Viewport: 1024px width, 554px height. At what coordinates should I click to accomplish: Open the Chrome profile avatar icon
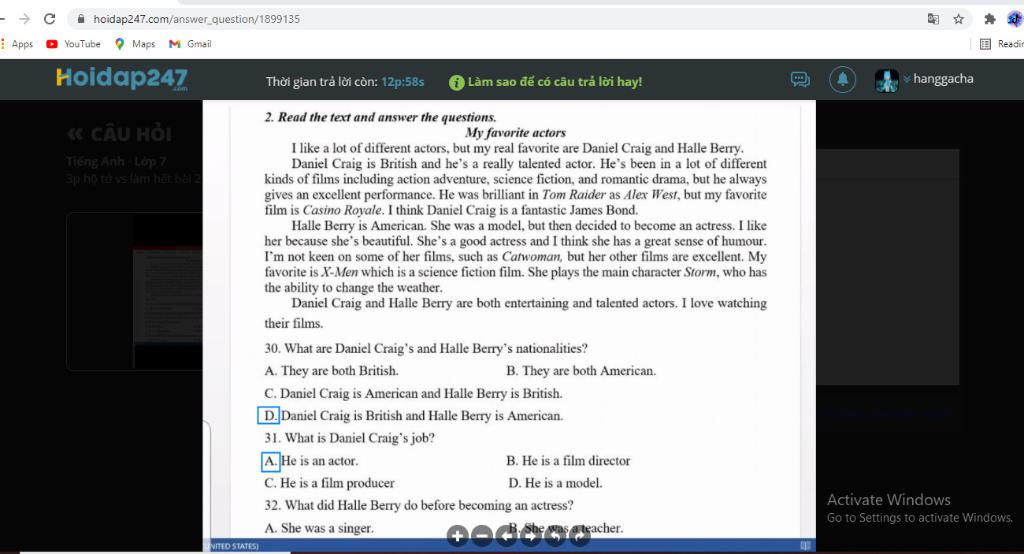tap(1014, 19)
